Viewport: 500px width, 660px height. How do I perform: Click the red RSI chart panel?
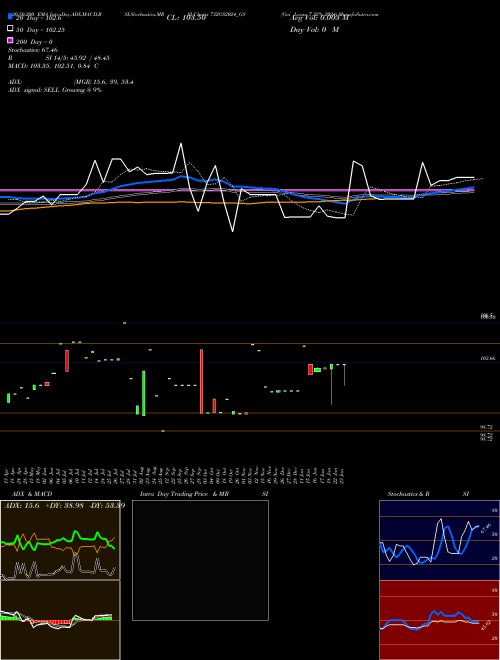[439, 620]
